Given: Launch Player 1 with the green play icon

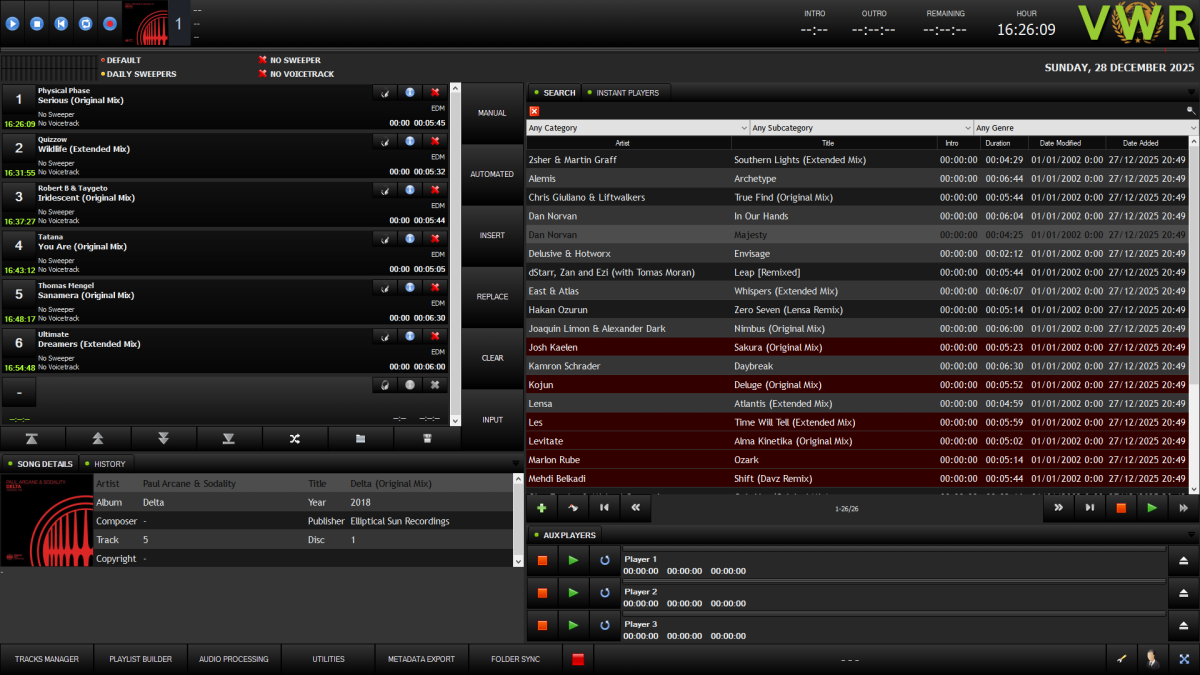Looking at the screenshot, I should (573, 560).
